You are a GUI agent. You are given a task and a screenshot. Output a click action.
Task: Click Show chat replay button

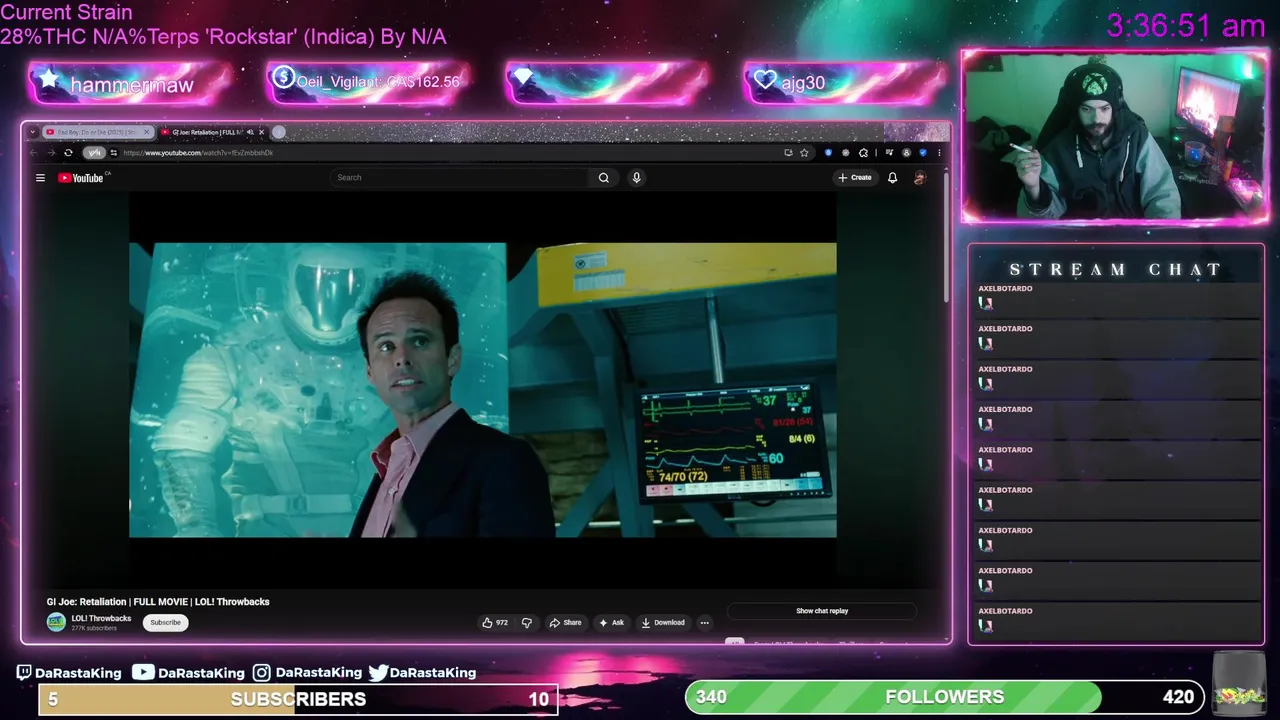pos(822,611)
